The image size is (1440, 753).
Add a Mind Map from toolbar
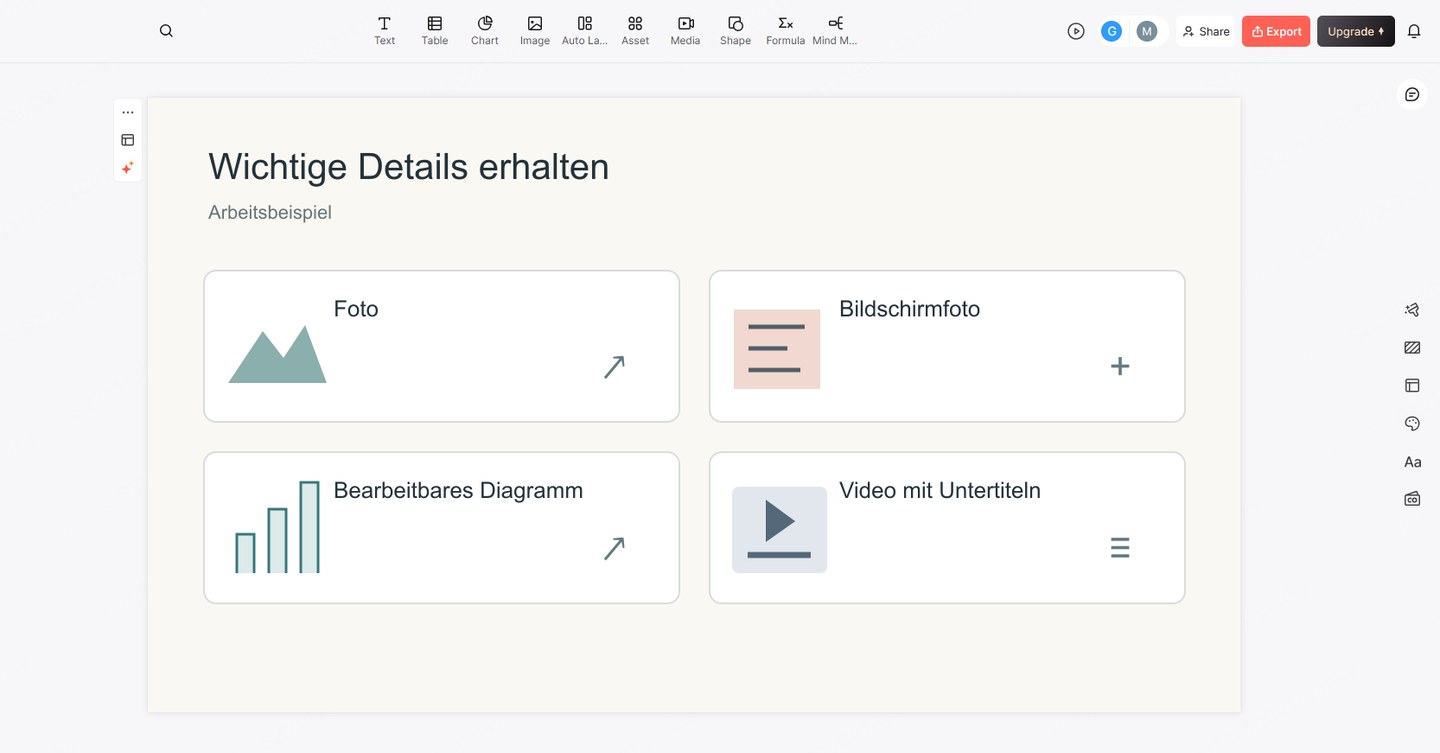click(835, 30)
